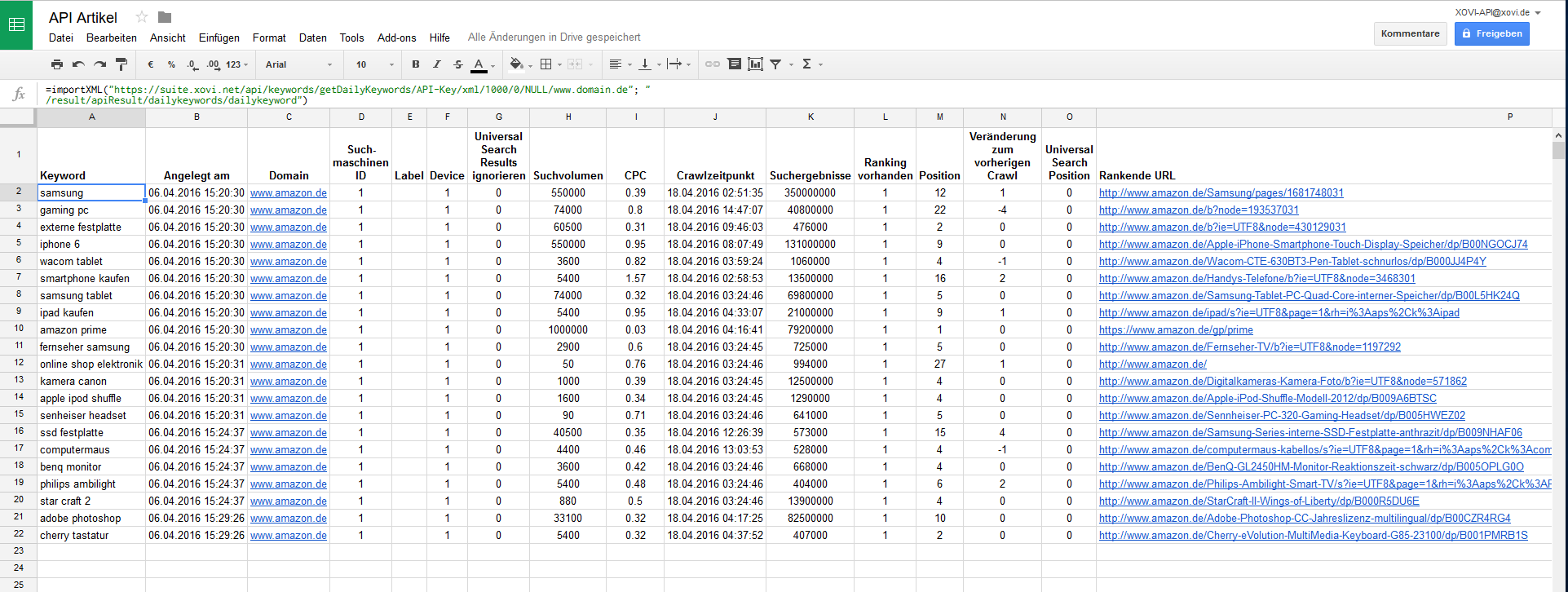
Task: Open text color picker
Action: click(x=479, y=64)
